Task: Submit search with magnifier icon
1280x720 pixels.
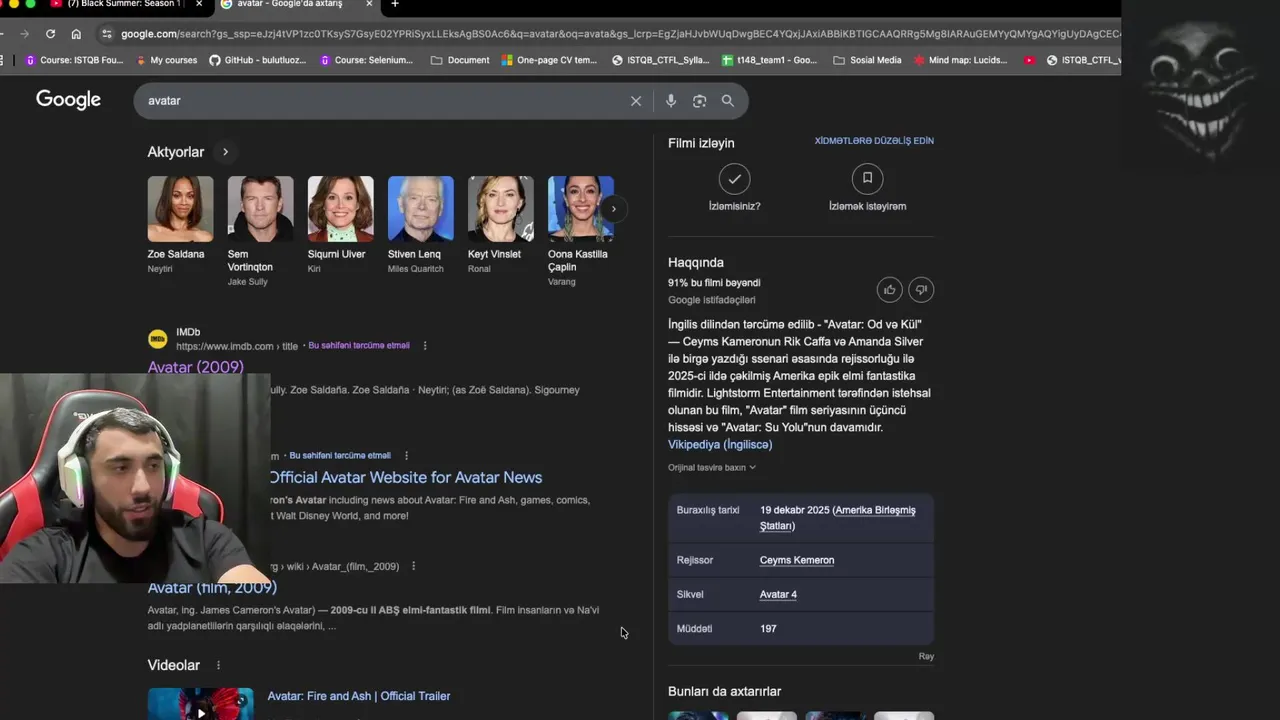Action: 728,101
